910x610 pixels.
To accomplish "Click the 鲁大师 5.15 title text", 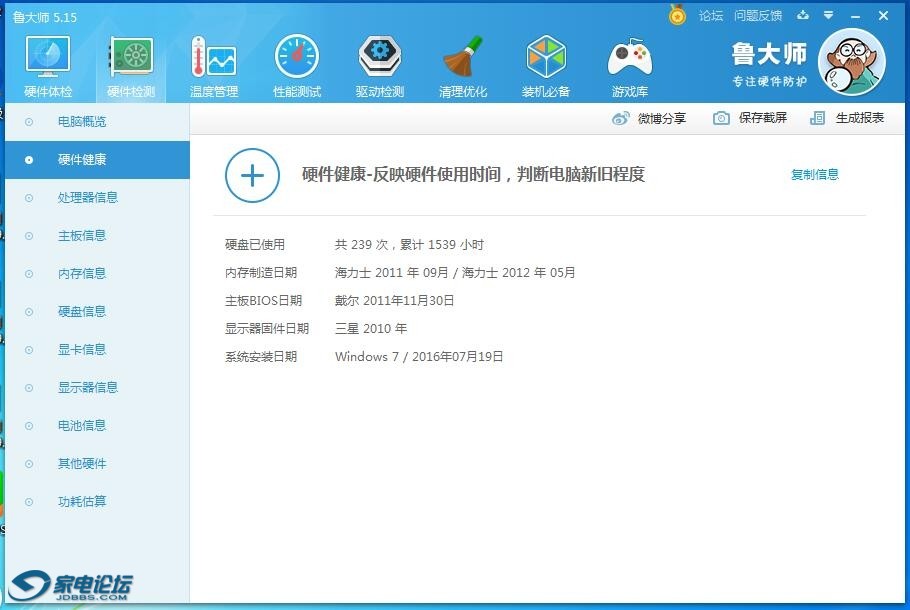I will pyautogui.click(x=45, y=17).
